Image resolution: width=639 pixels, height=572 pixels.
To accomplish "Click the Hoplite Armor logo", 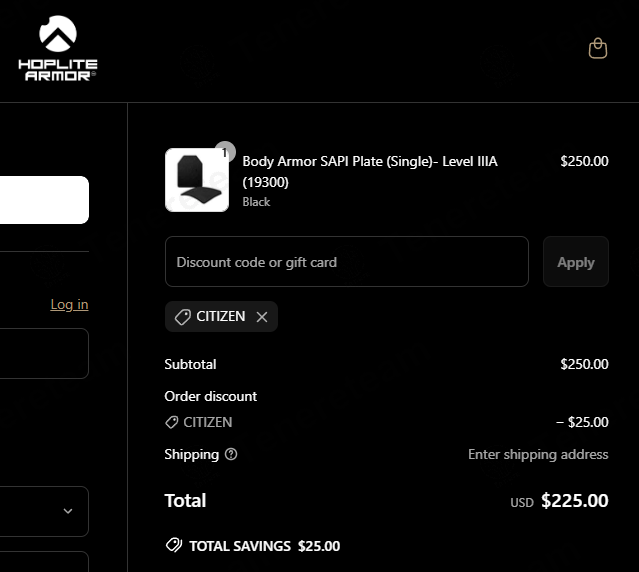I will click(x=57, y=49).
